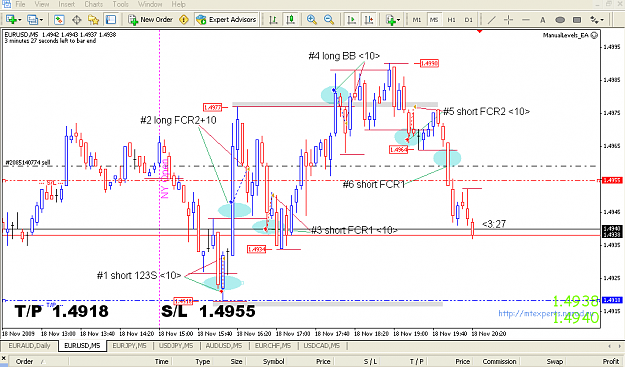
Task: Sort trades by the Swap column header
Action: tap(554, 361)
